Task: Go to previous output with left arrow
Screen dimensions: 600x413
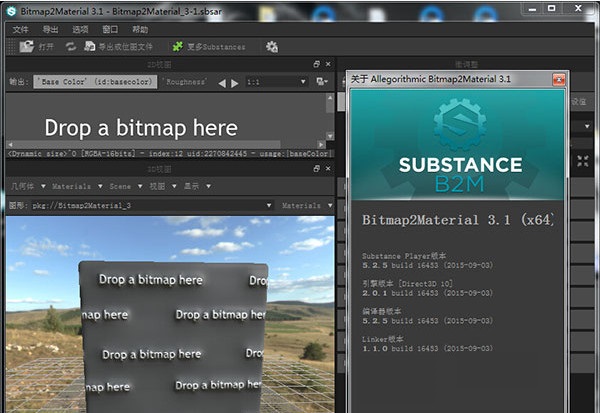Action: 223,83
